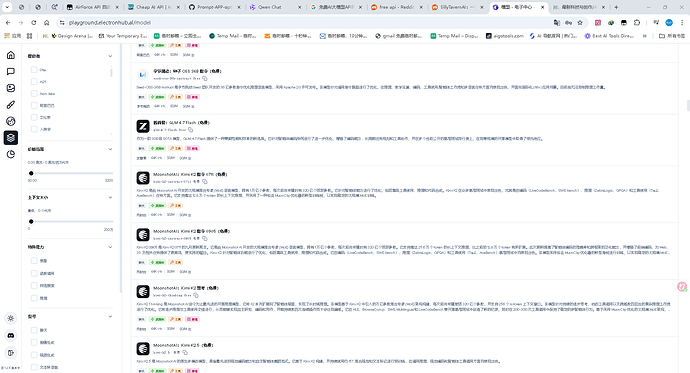Toggle the sun light-mode theme icon

[x=11, y=318]
